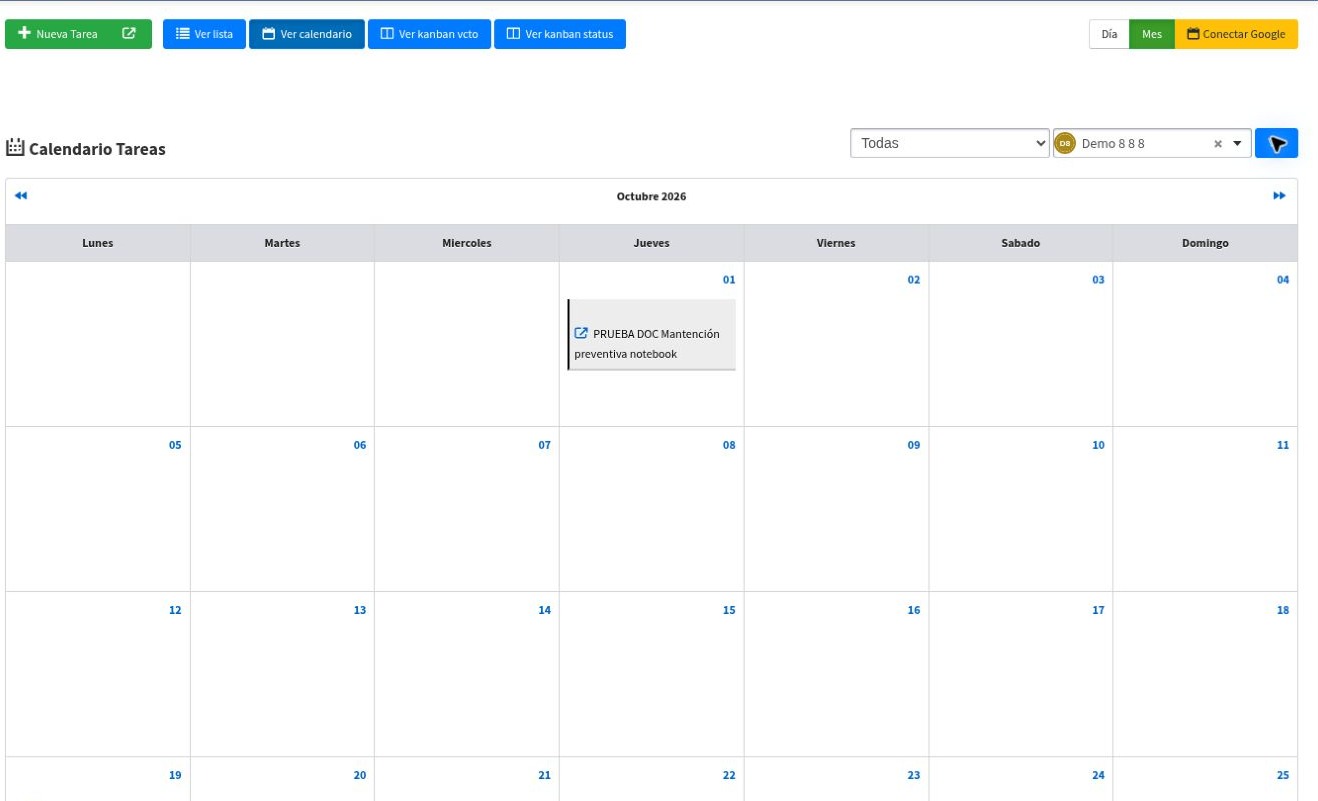Open the Ver kanban status view
This screenshot has height=801, width=1318.
click(x=559, y=34)
